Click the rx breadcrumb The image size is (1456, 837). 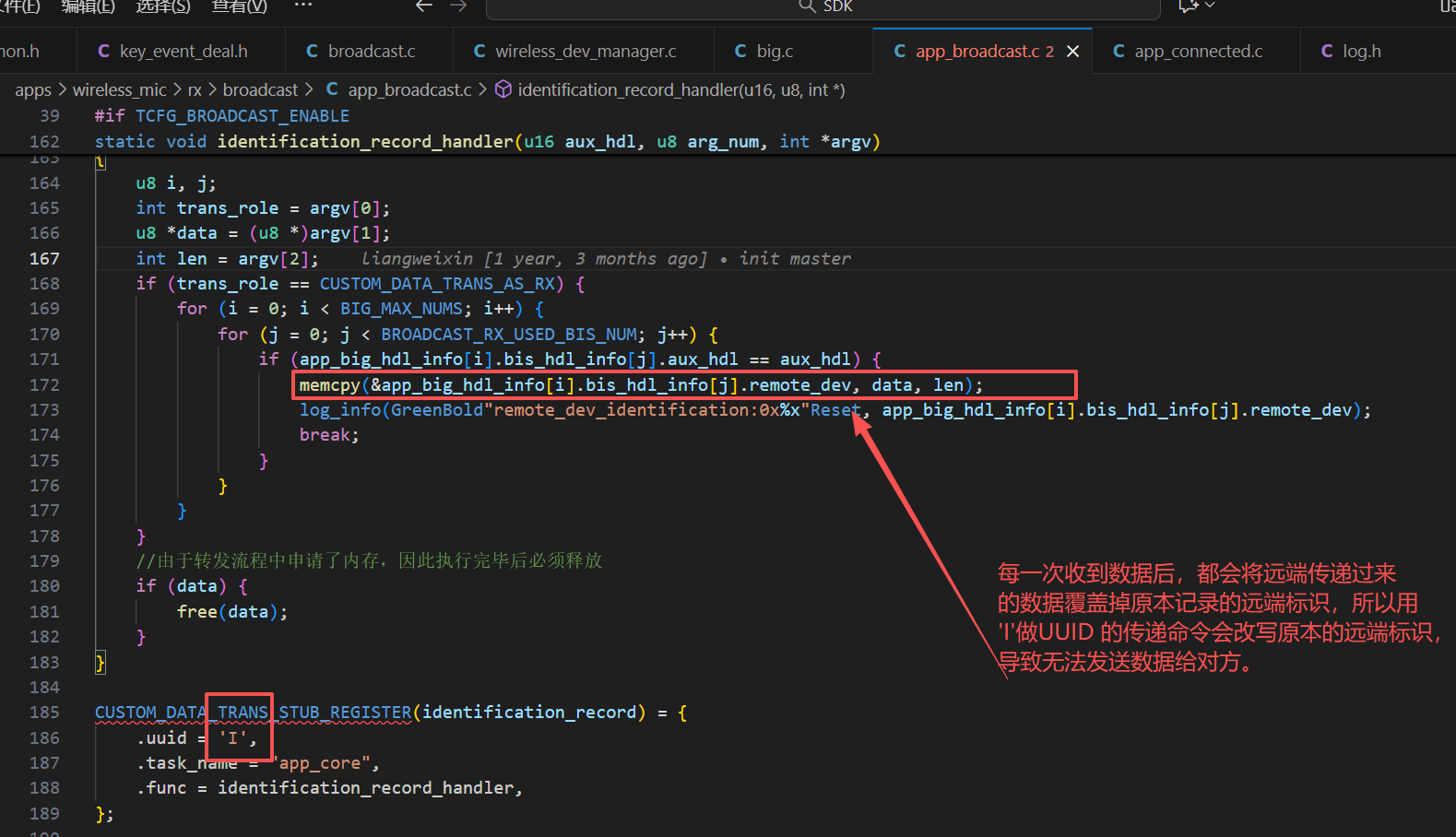click(195, 90)
